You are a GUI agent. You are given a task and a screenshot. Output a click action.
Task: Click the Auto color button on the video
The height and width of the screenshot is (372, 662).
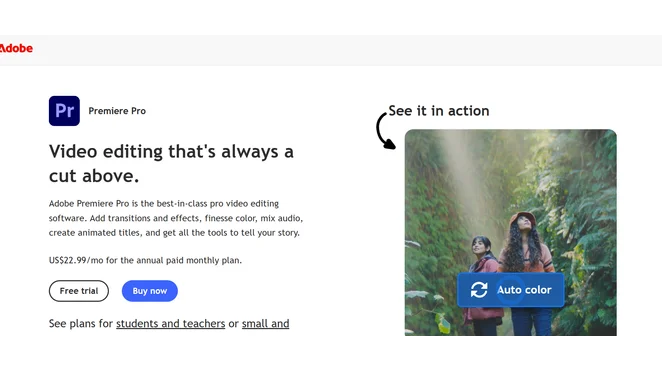tap(510, 290)
